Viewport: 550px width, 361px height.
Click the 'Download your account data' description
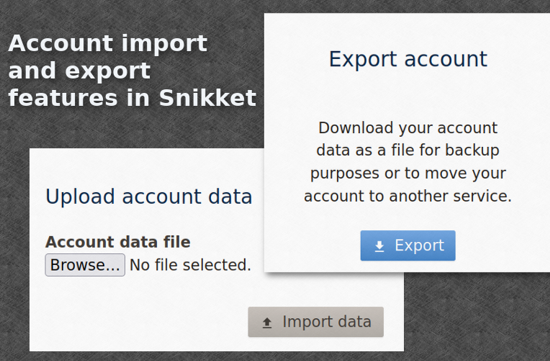[408, 162]
